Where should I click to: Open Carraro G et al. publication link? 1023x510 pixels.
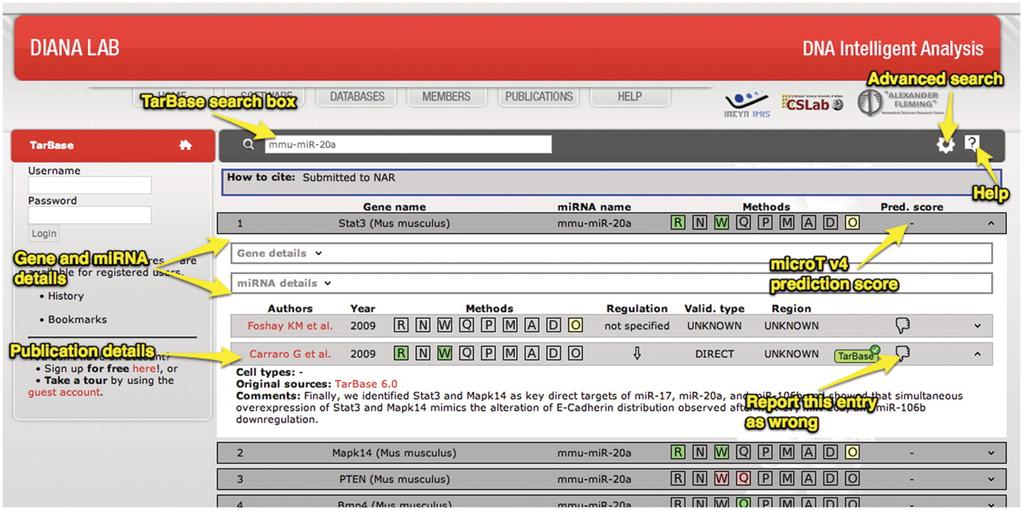point(290,354)
